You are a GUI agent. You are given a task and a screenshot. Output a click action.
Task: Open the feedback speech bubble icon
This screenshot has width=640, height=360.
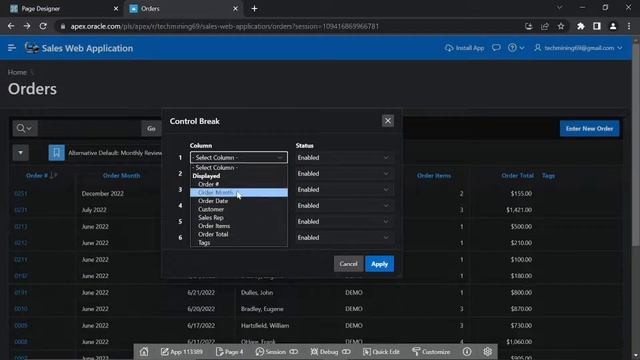(x=496, y=48)
